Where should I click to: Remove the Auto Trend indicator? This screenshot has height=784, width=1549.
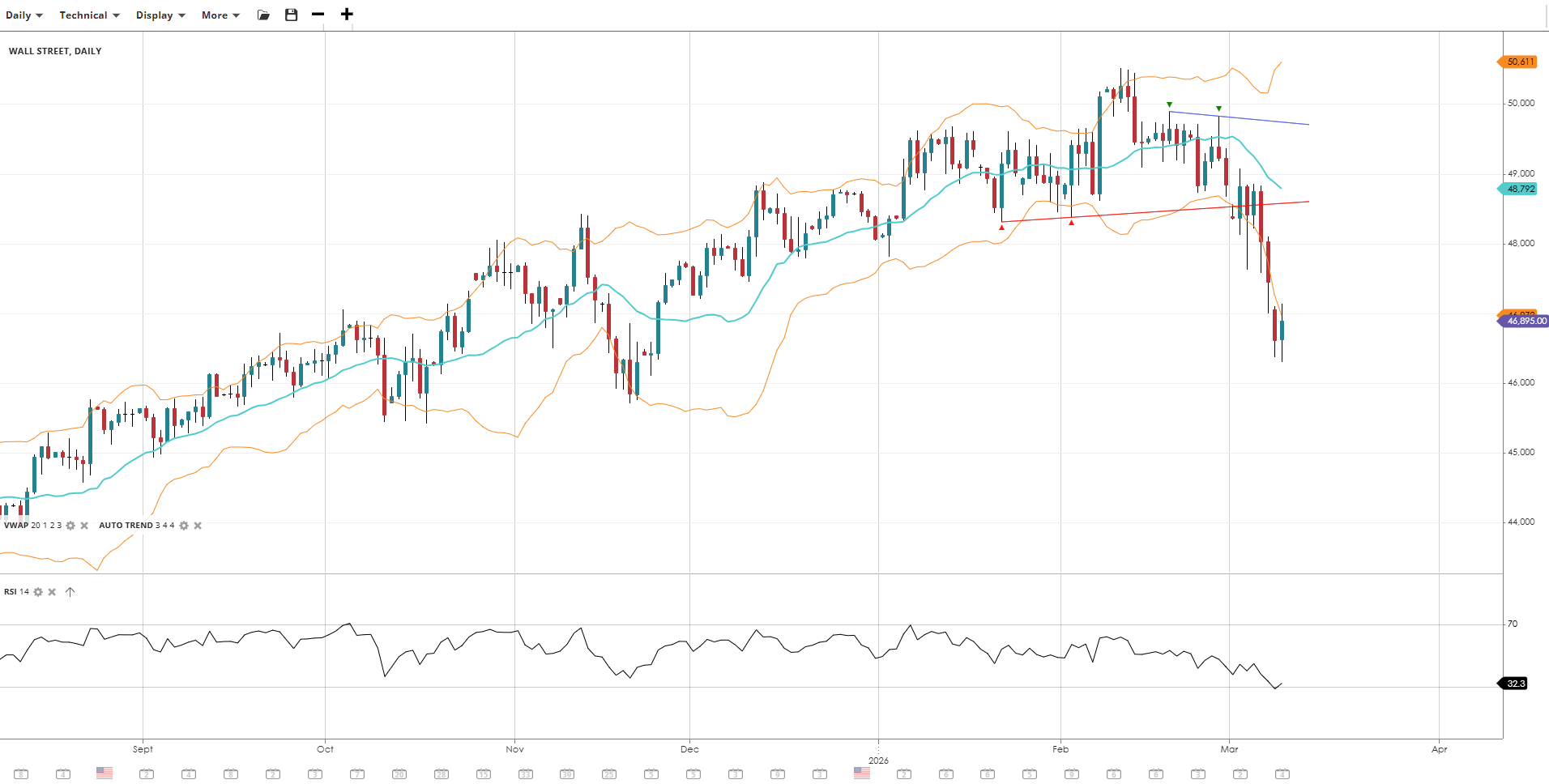198,526
